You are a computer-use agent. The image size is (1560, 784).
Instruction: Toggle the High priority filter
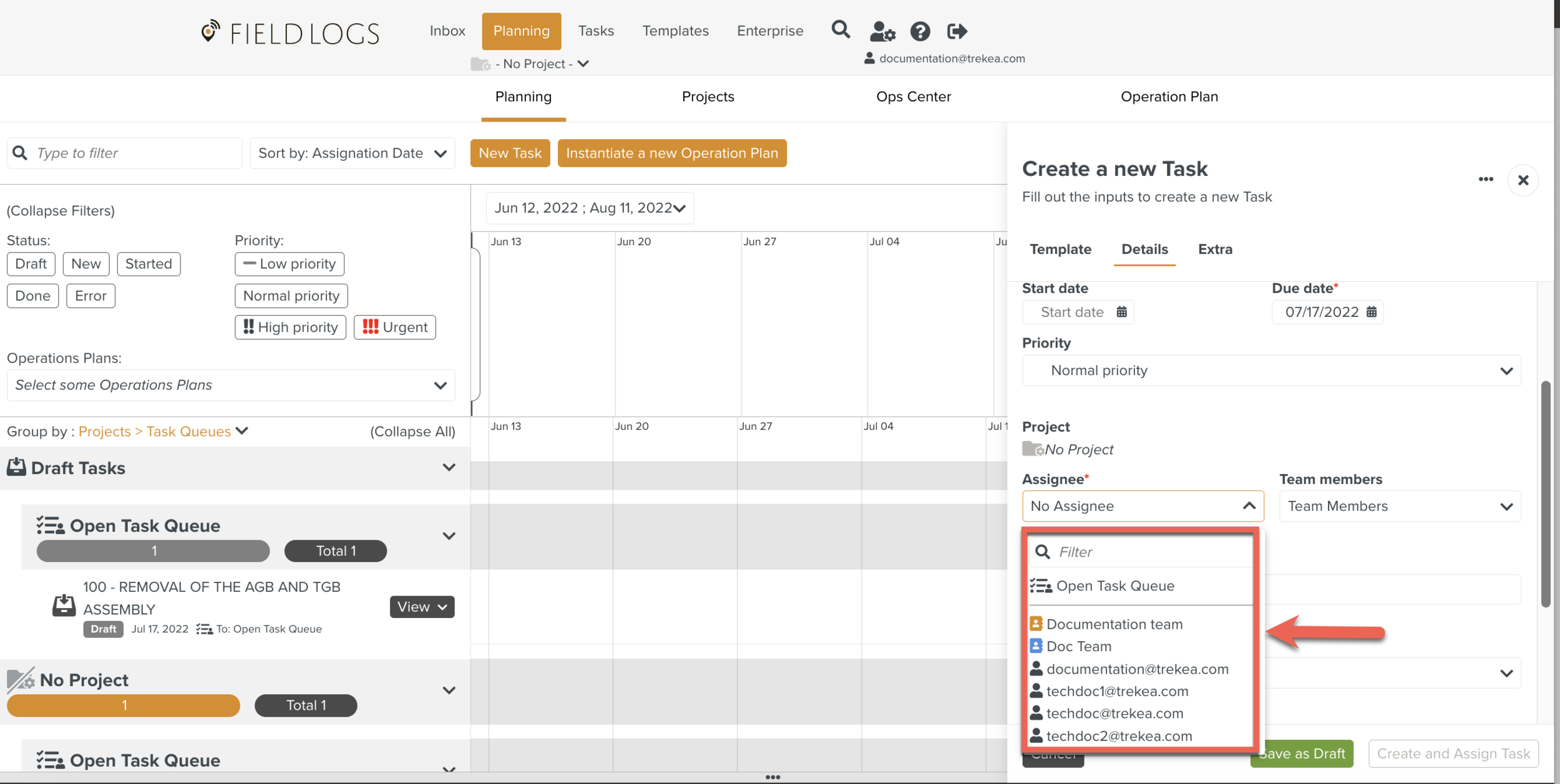pos(290,327)
